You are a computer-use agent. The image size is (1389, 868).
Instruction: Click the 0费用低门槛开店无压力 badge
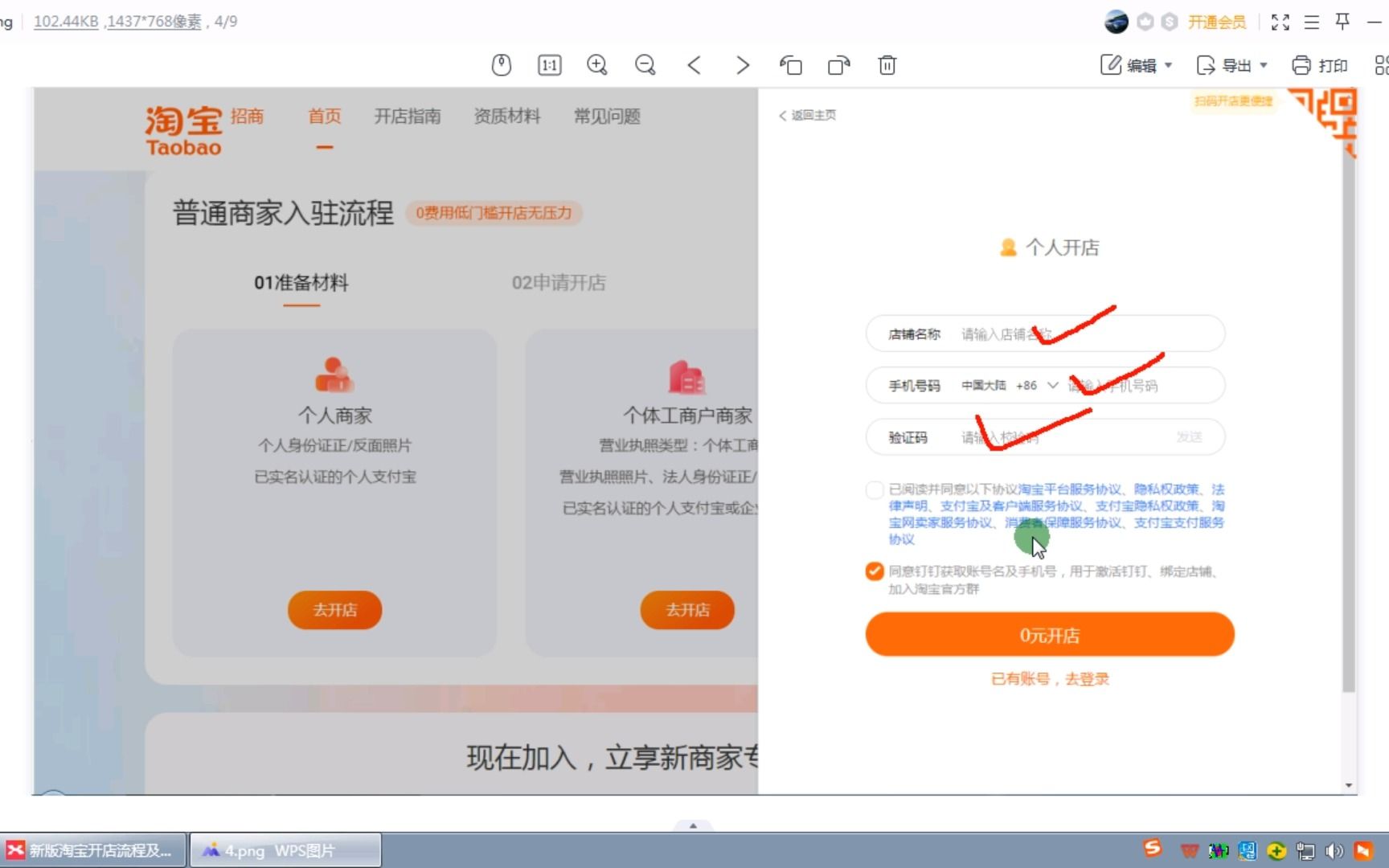494,213
